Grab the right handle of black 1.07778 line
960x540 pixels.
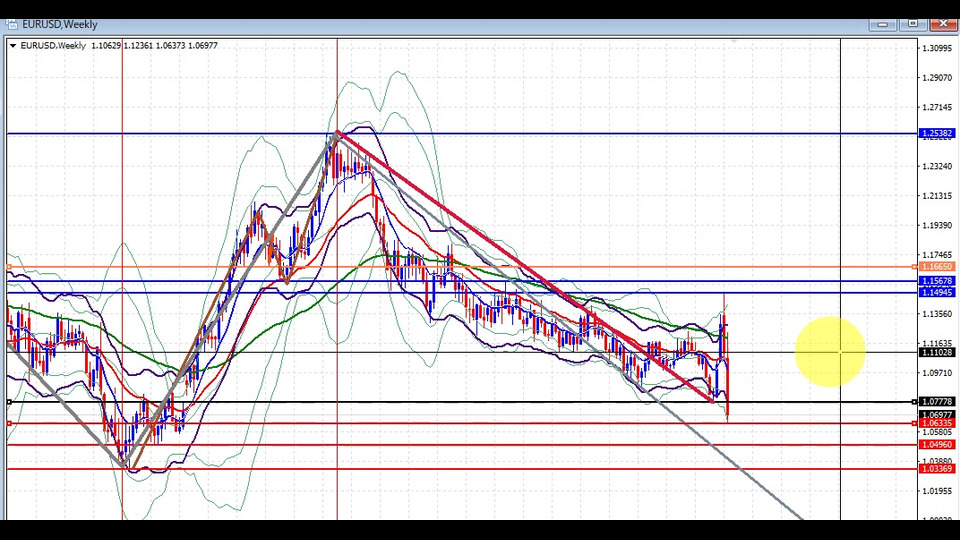click(915, 402)
